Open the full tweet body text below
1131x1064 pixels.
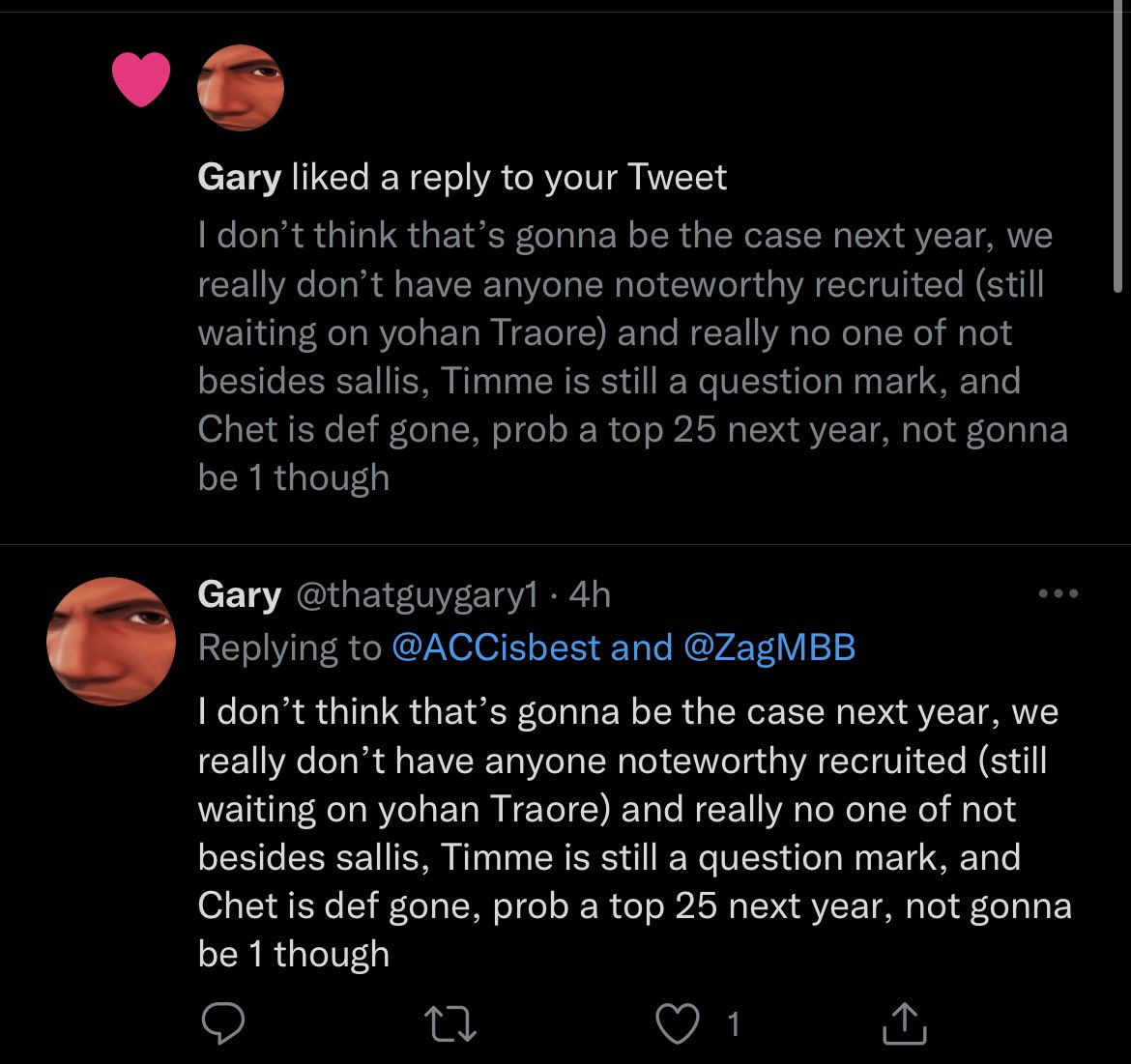[635, 833]
